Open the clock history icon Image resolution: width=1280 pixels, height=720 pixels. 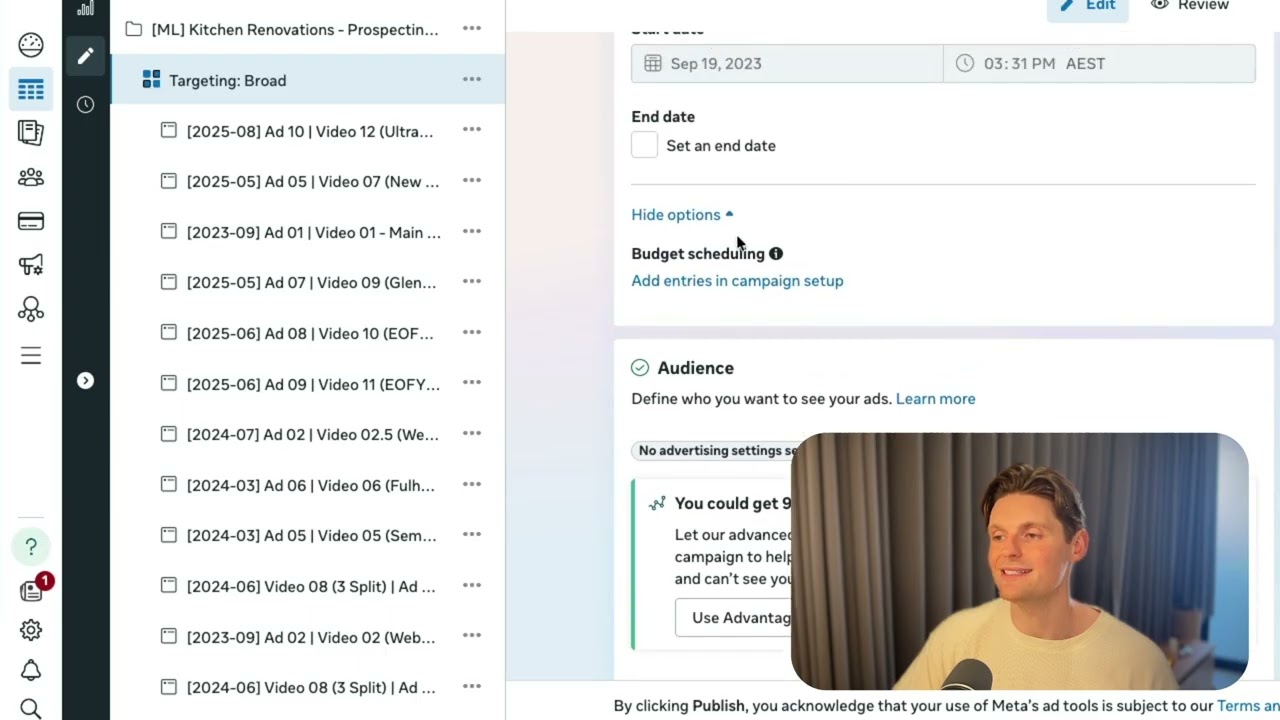coord(86,104)
